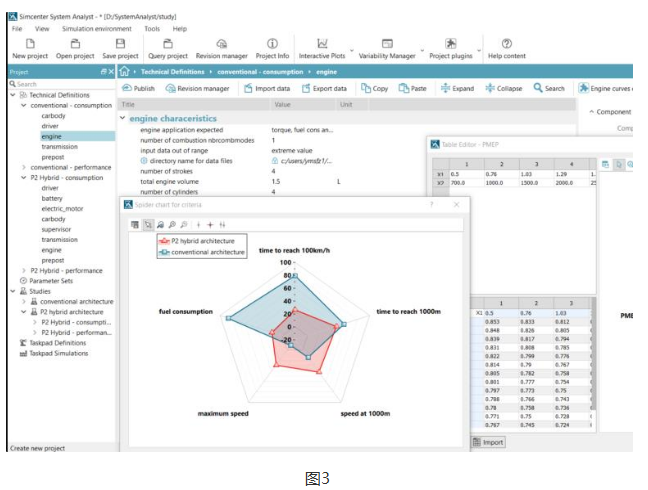Collapse the P2 Hybrid - consumption node
Image resolution: width=648 pixels, height=490 pixels.
pos(24,177)
